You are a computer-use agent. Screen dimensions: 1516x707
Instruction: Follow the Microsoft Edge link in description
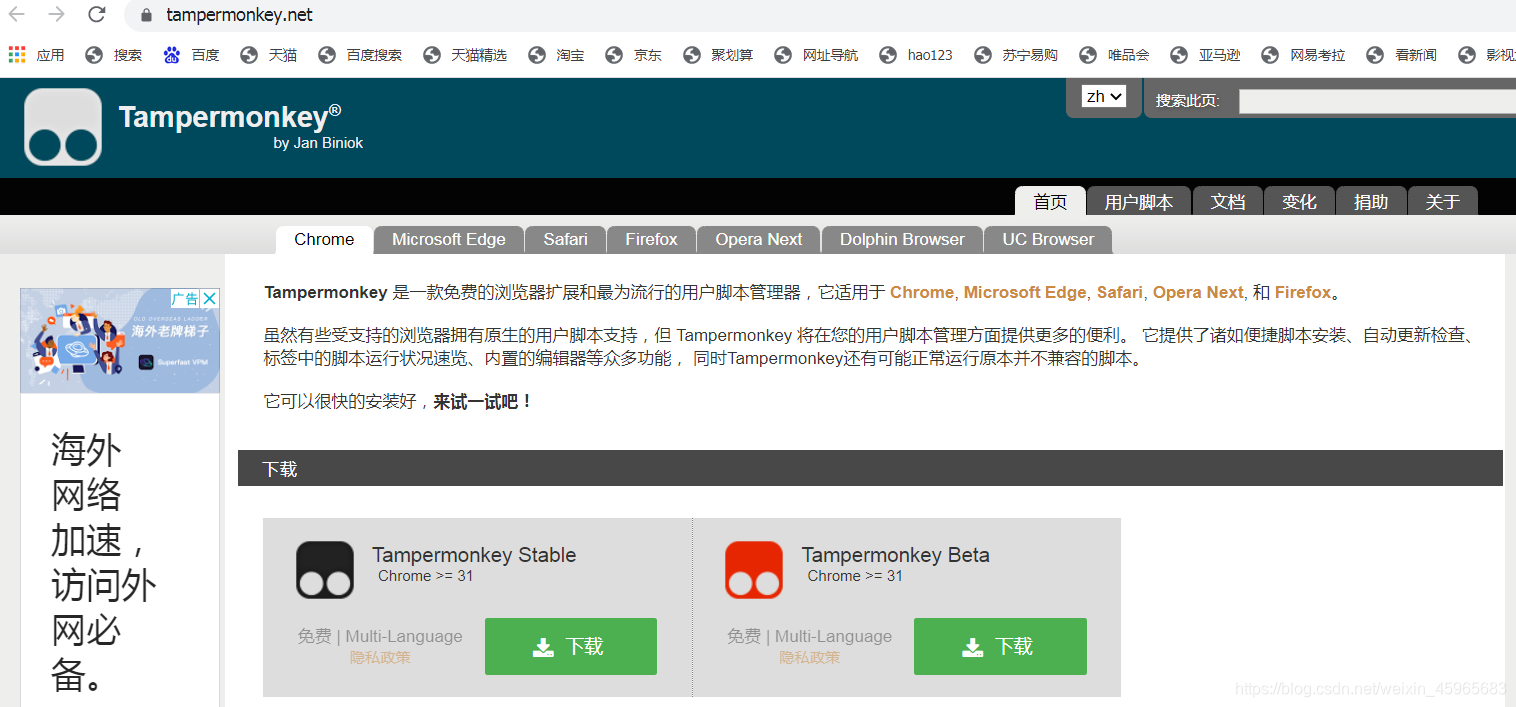[x=1025, y=292]
